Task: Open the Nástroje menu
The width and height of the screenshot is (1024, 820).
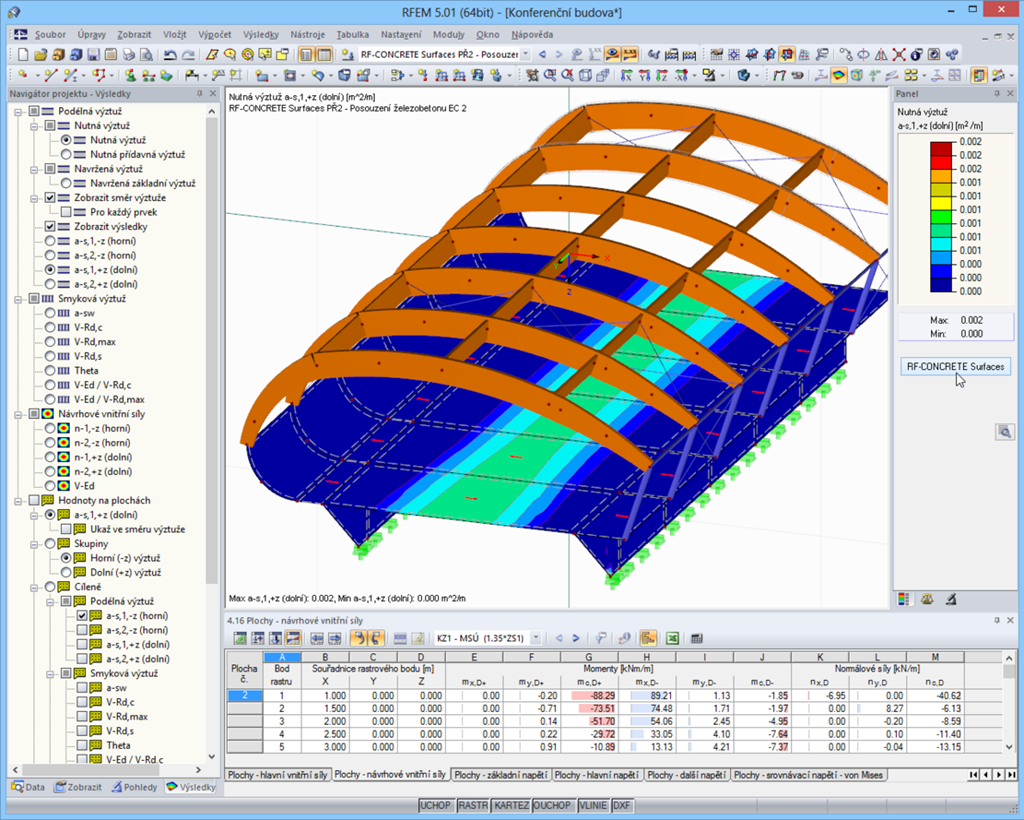Action: 307,33
